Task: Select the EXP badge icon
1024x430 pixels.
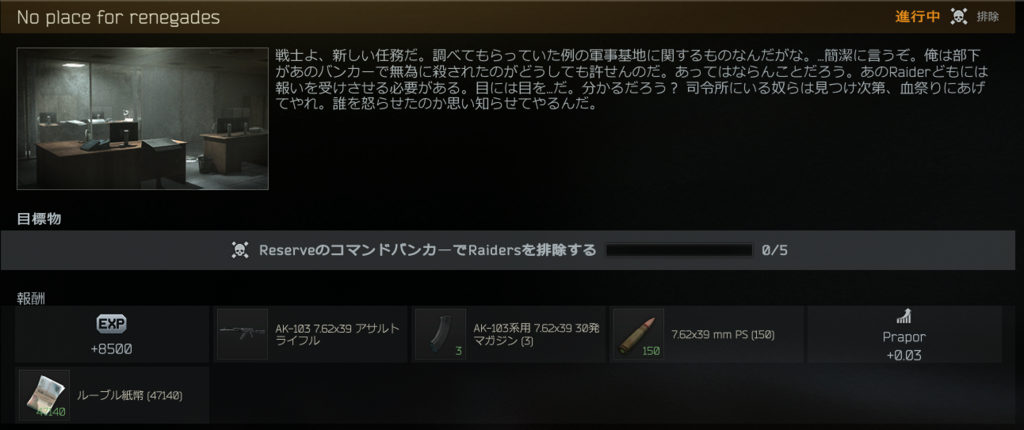Action: pos(112,323)
